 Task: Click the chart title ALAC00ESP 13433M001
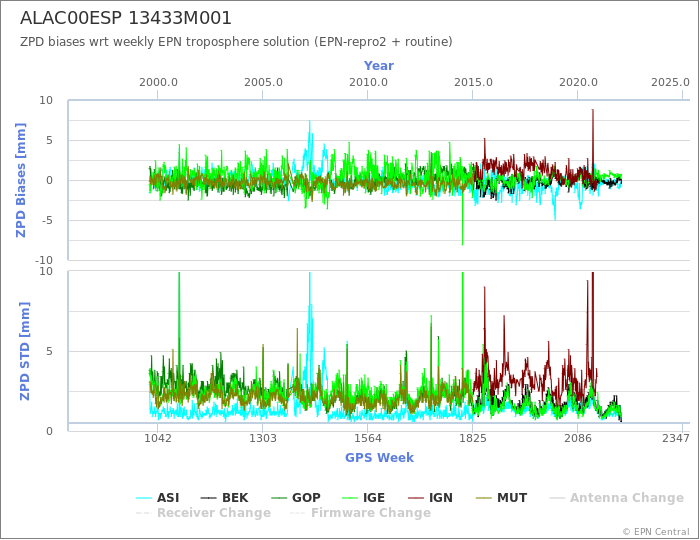click(126, 18)
